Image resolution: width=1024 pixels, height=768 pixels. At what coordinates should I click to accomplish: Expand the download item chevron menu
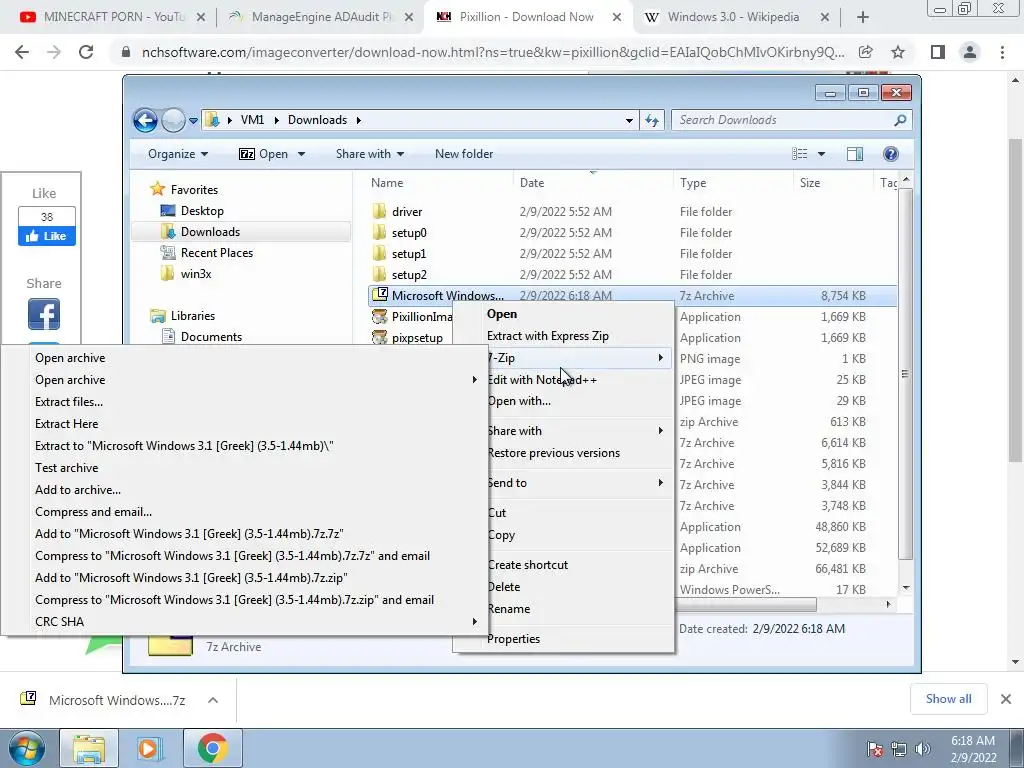click(213, 700)
